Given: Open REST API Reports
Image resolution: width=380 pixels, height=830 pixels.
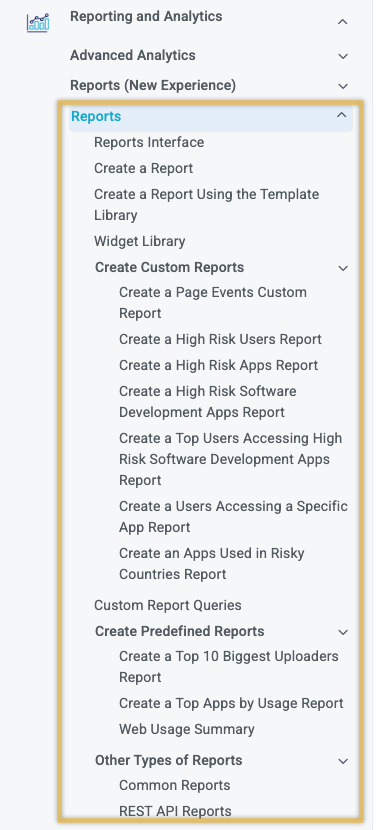Looking at the screenshot, I should pos(175,811).
